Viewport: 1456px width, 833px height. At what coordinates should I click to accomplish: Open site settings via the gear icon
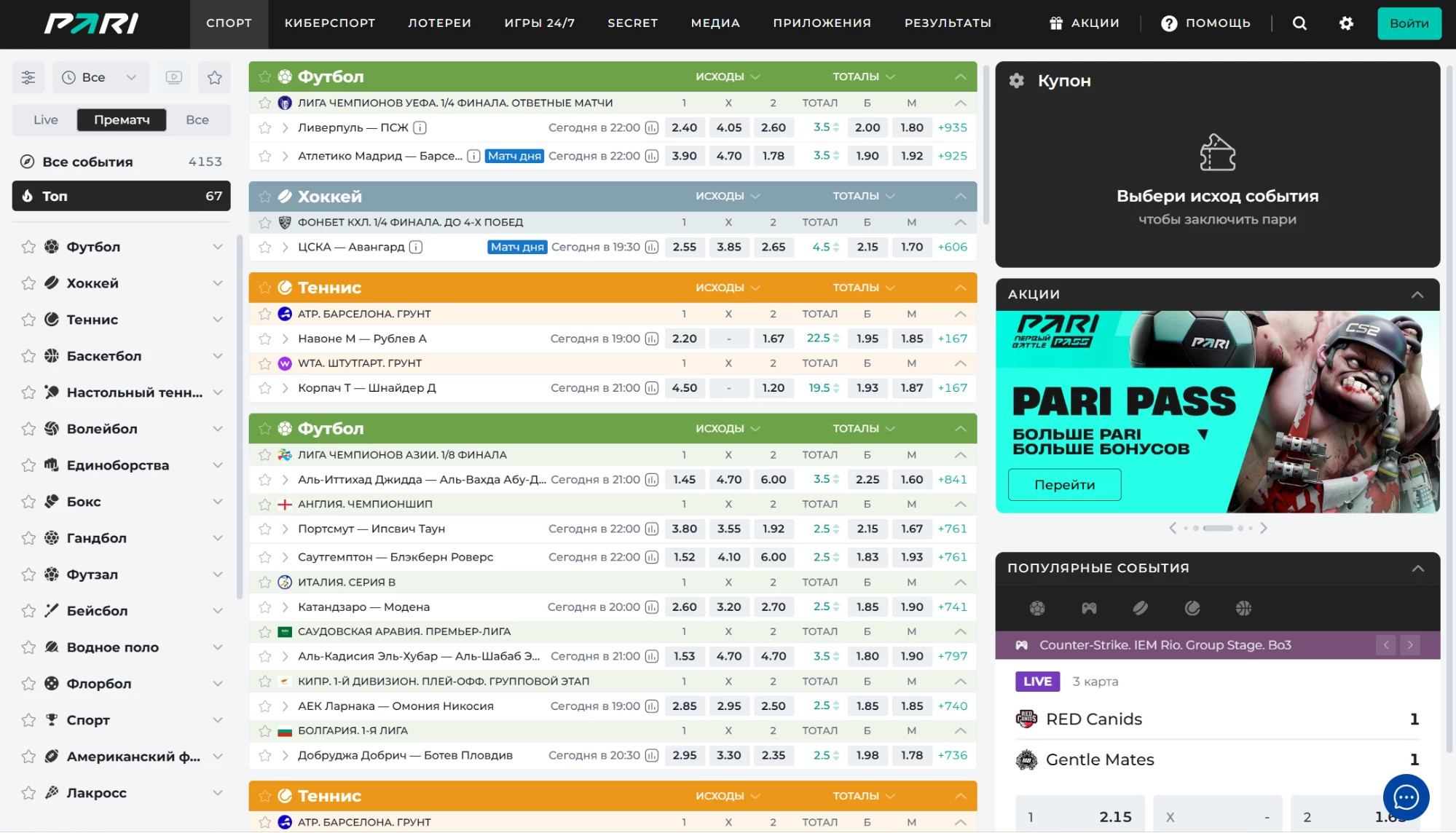point(1346,23)
